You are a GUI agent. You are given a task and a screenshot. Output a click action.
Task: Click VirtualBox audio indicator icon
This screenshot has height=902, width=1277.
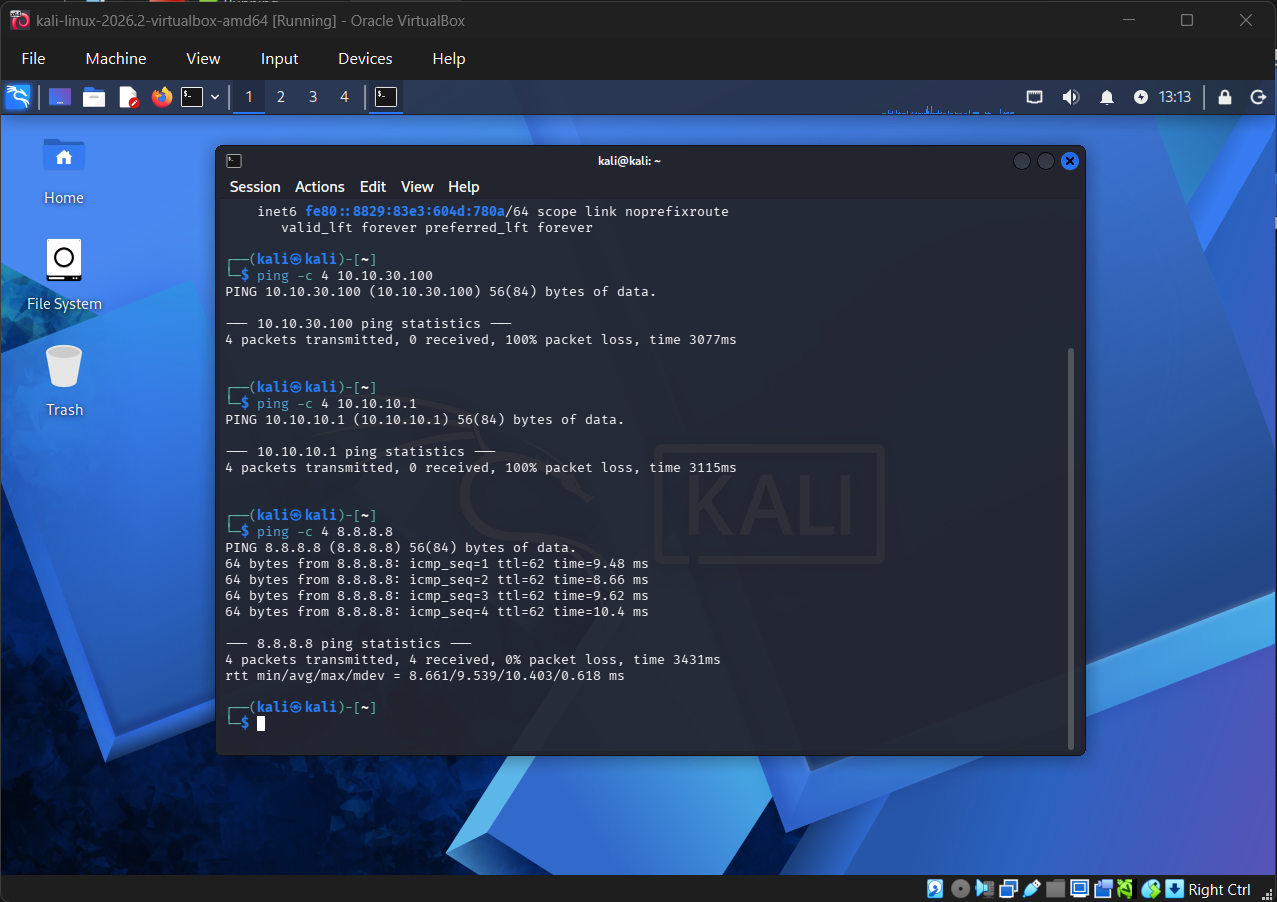[985, 889]
